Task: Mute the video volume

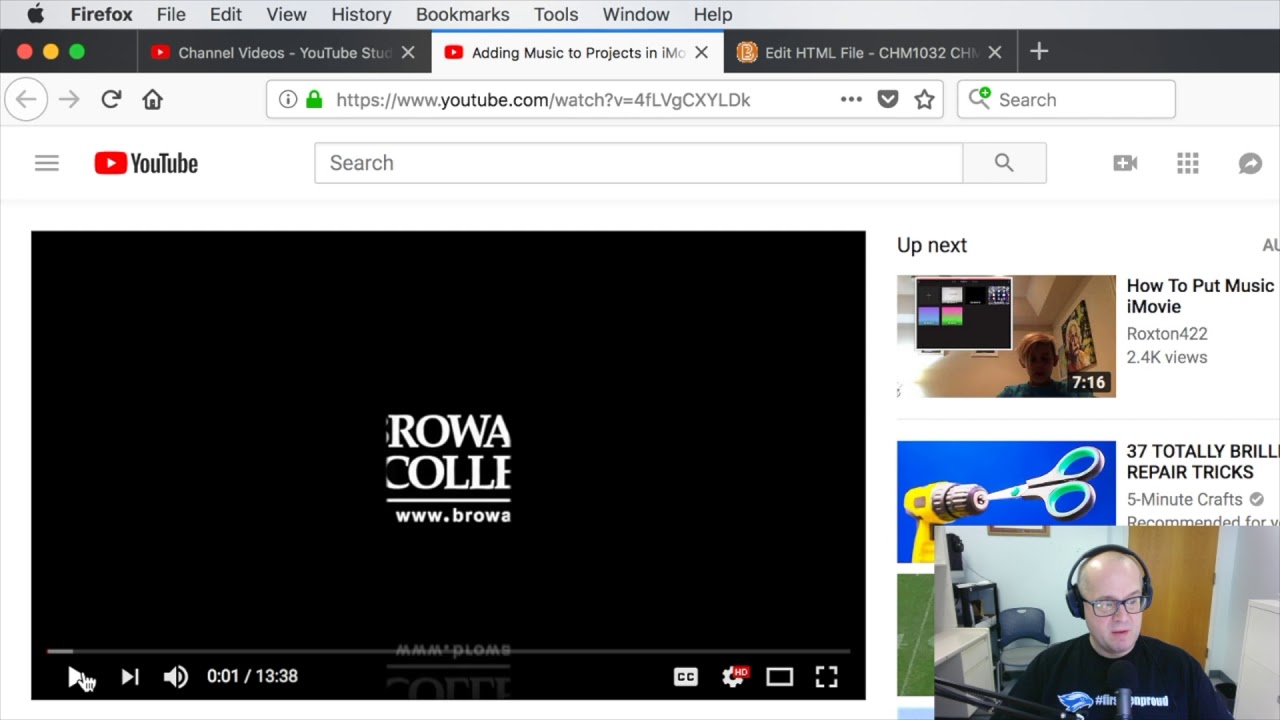Action: [x=175, y=677]
